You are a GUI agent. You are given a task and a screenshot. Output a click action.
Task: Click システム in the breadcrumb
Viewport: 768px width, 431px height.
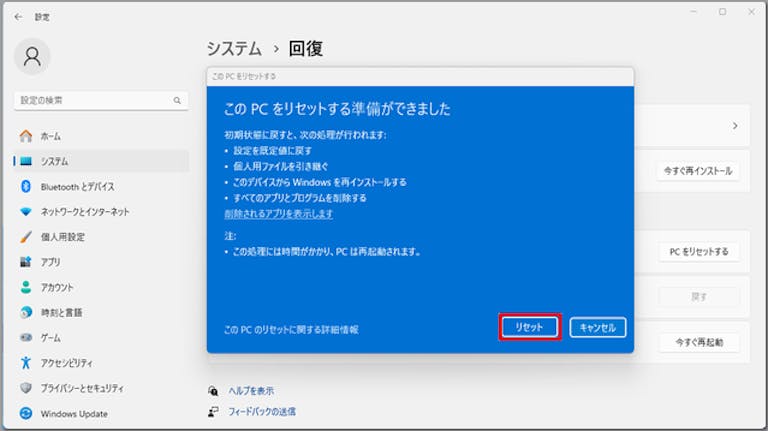click(x=234, y=48)
